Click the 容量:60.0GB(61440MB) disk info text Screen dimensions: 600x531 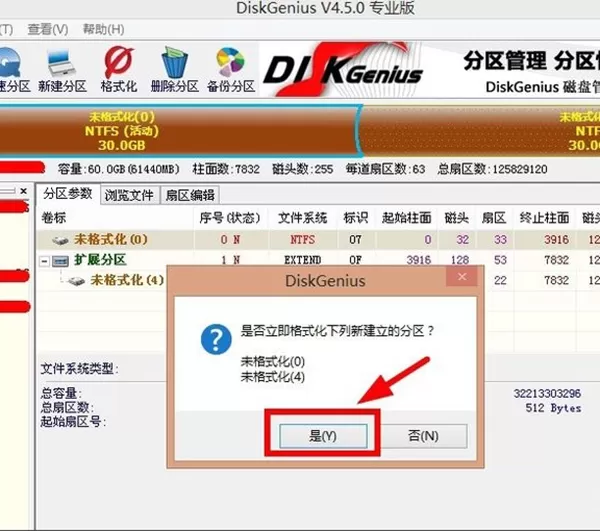click(x=119, y=169)
